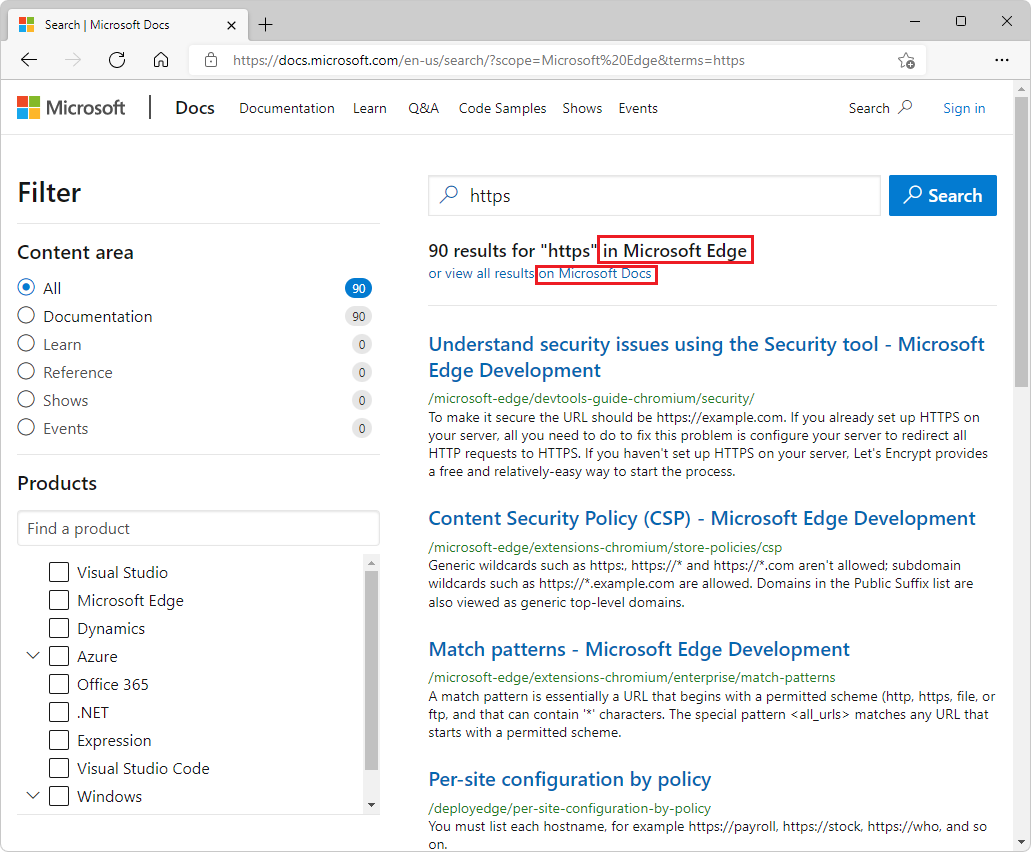Open the Code Samples menu item

point(502,108)
